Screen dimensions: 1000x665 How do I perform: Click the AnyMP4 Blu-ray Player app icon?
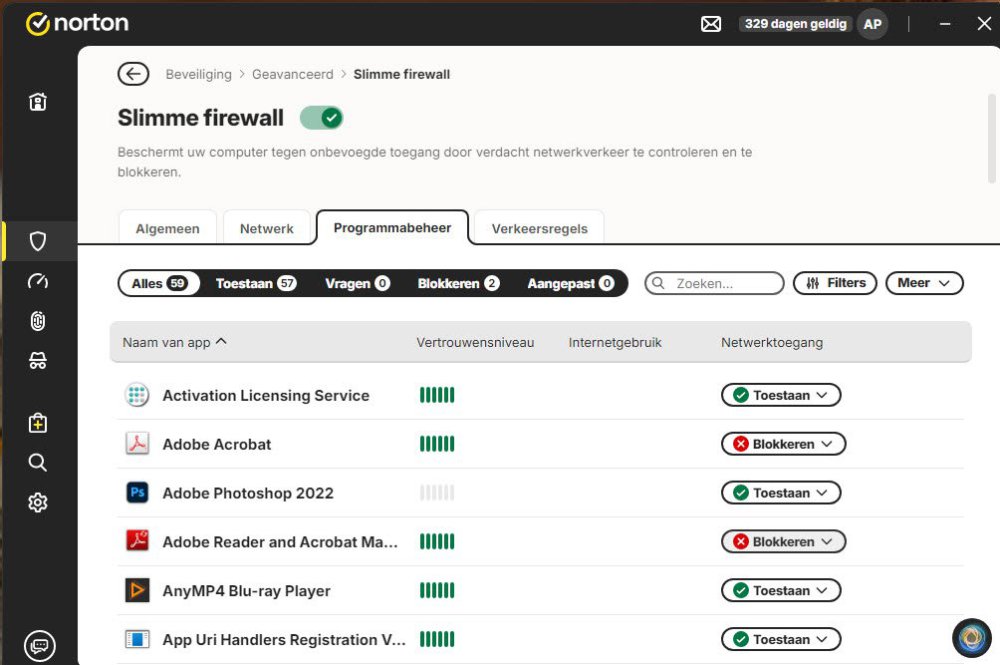[137, 590]
